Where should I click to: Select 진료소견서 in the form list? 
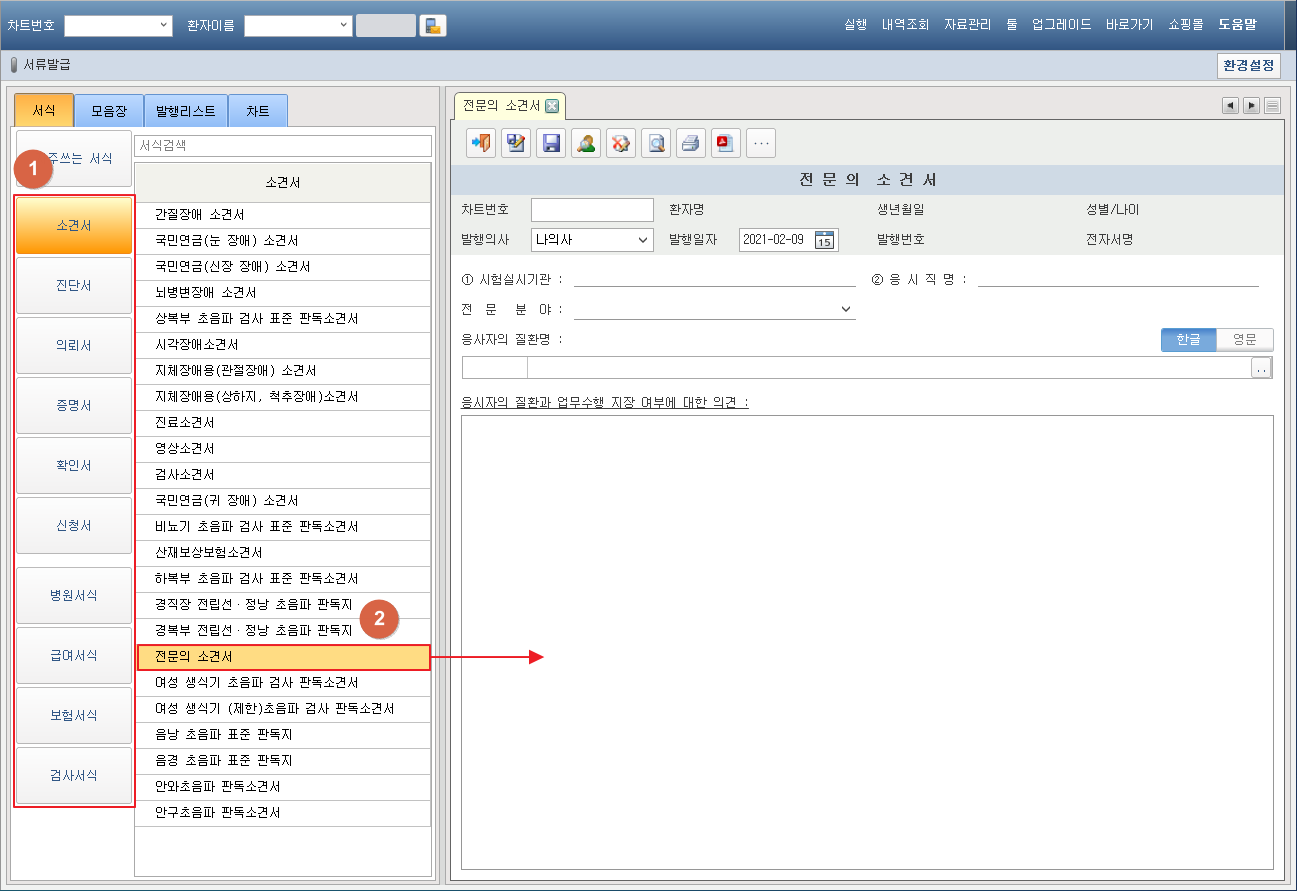tap(185, 423)
